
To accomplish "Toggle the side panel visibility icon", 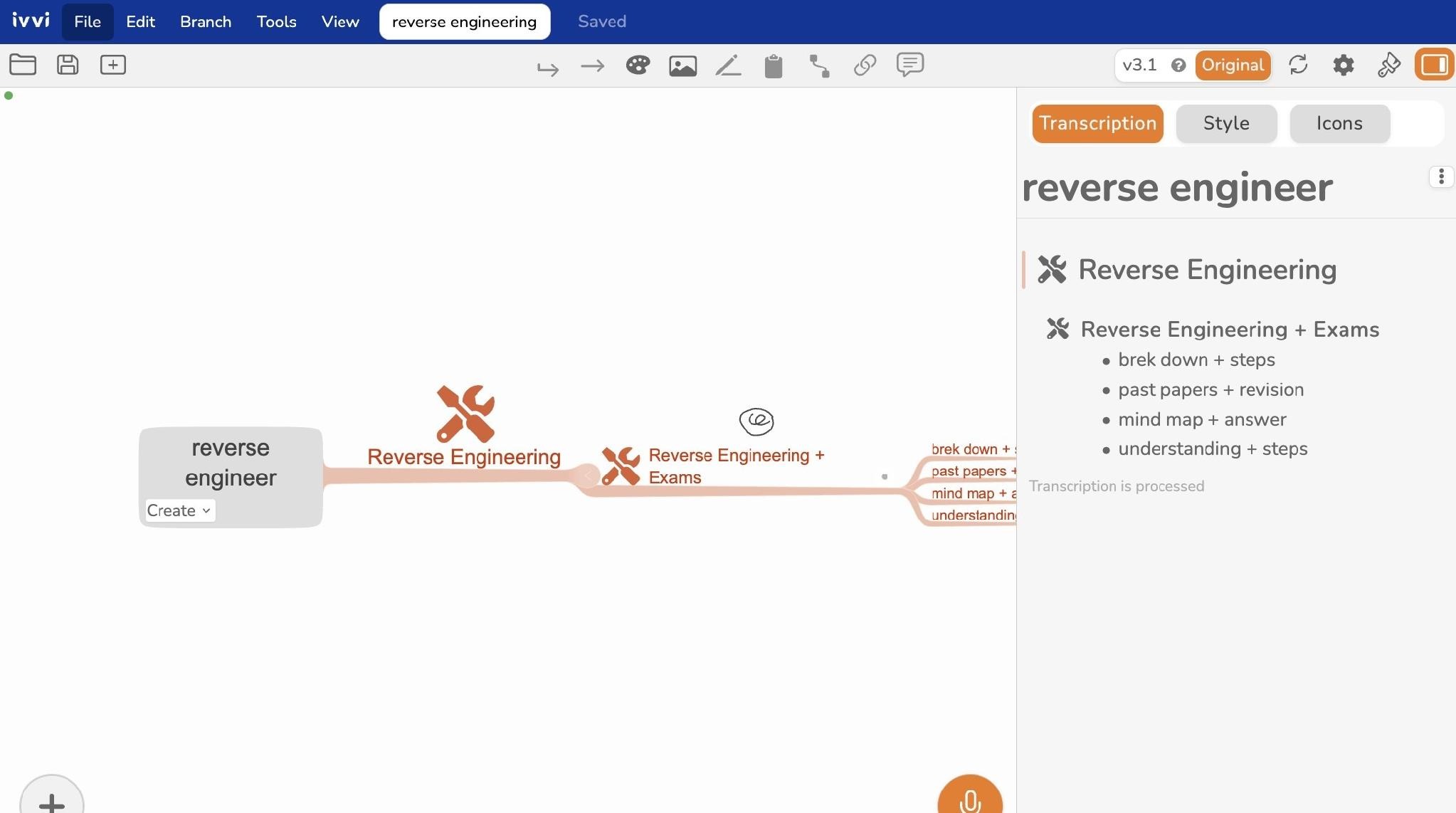I will pos(1434,65).
